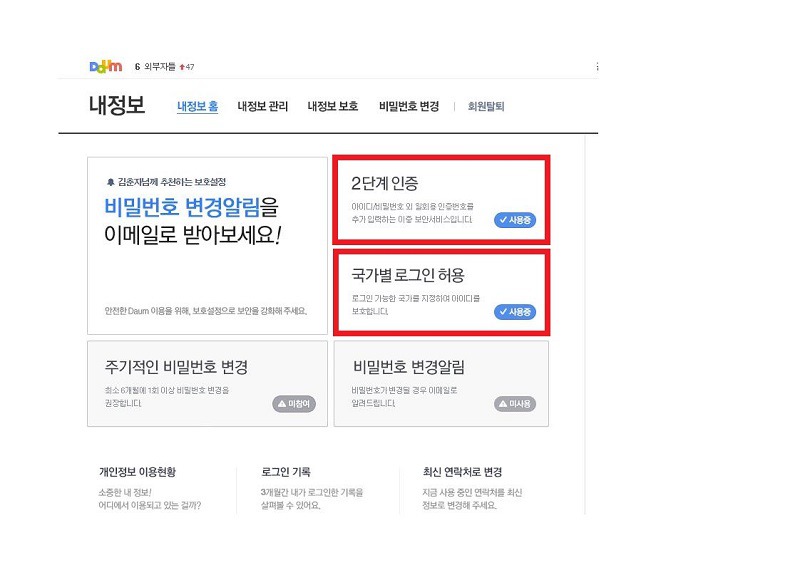Click text '3개월간 내가 로그인한 기록을'
This screenshot has height=565, width=800.
(x=312, y=493)
